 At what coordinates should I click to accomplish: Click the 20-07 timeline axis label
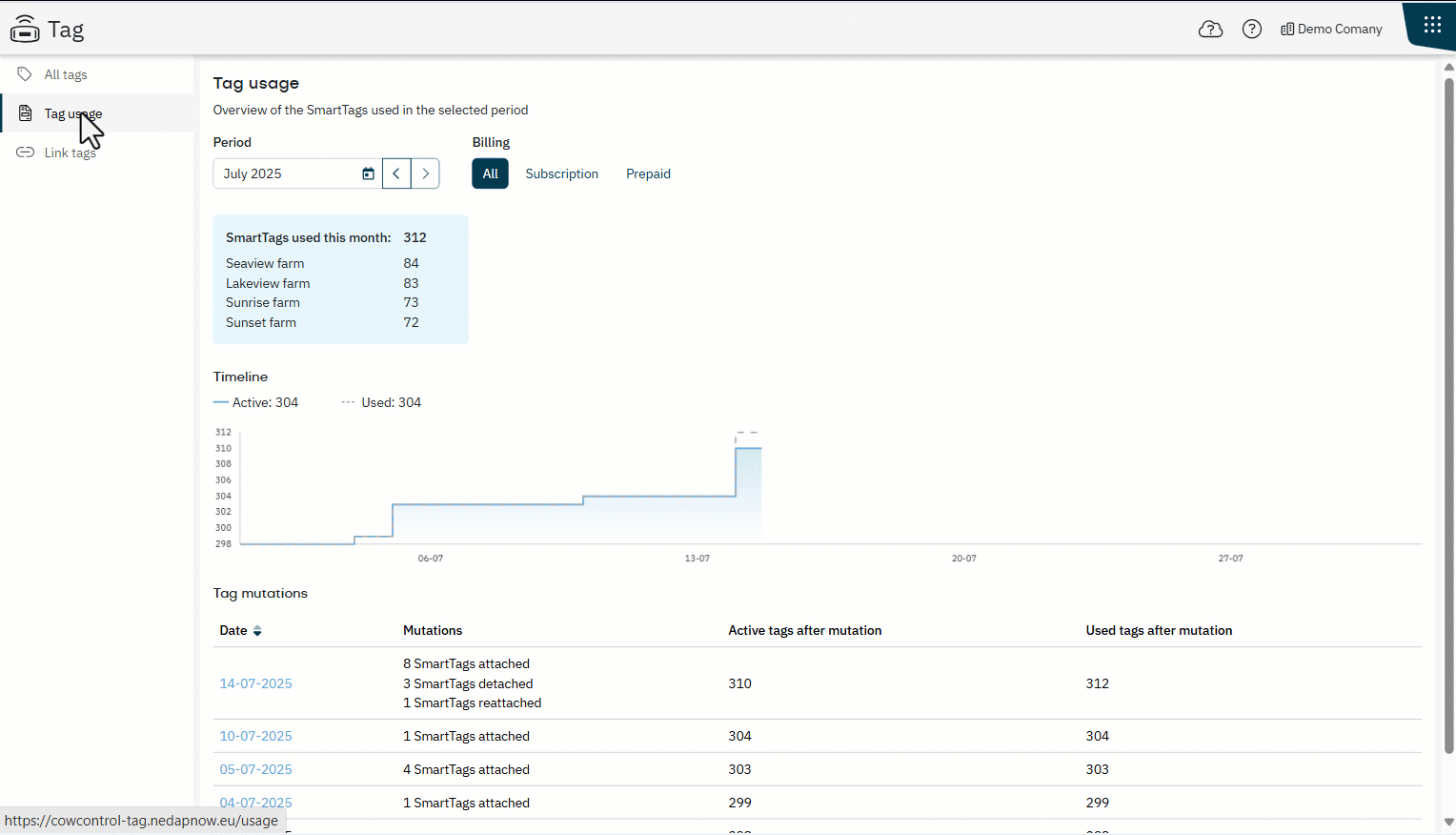pyautogui.click(x=964, y=559)
